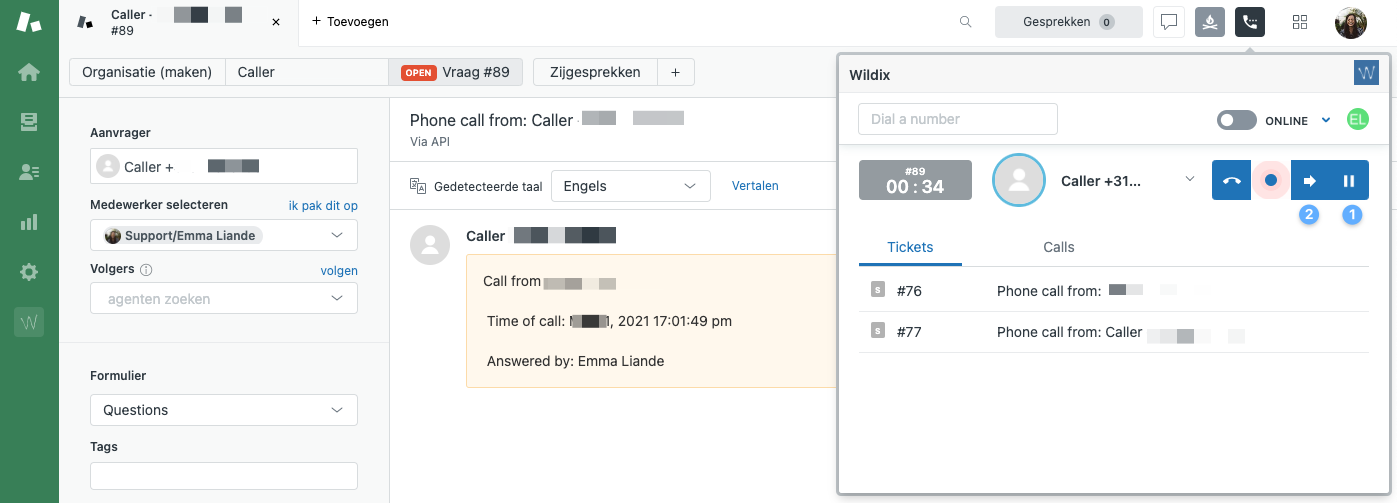
Task: Open the chat bubble icon
Action: (x=1169, y=22)
